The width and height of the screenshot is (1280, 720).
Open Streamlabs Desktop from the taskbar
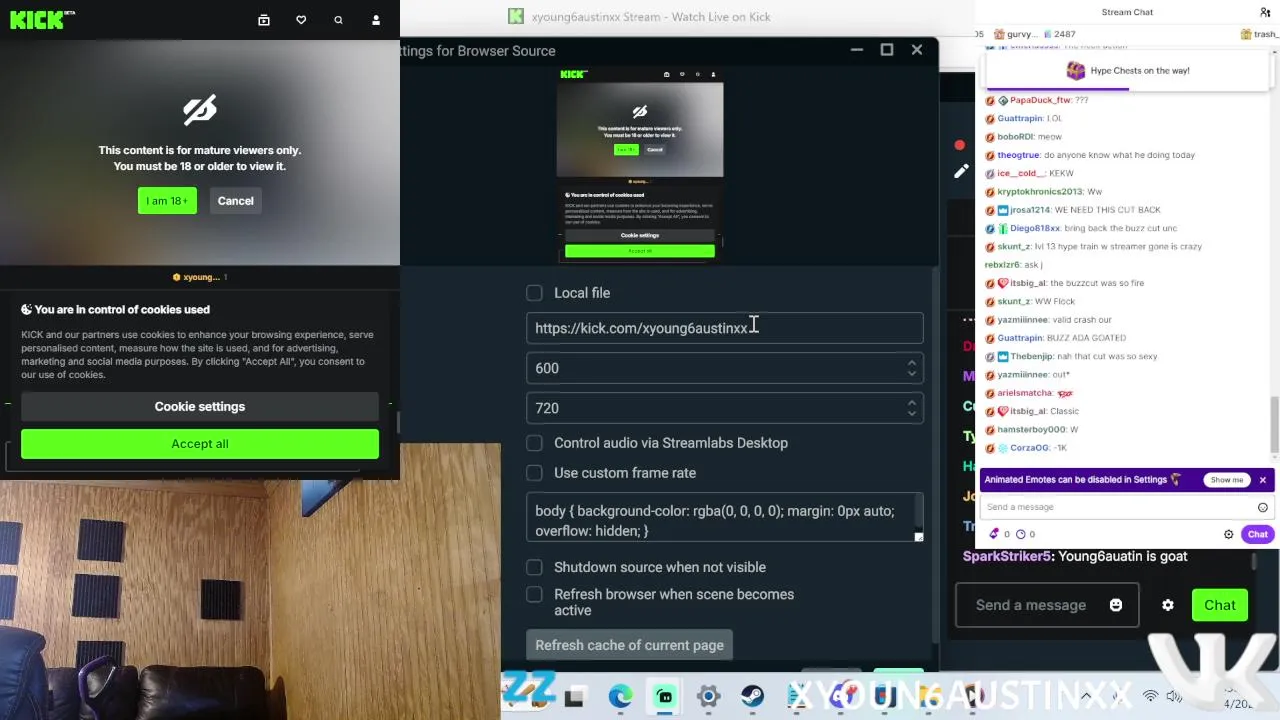(665, 697)
